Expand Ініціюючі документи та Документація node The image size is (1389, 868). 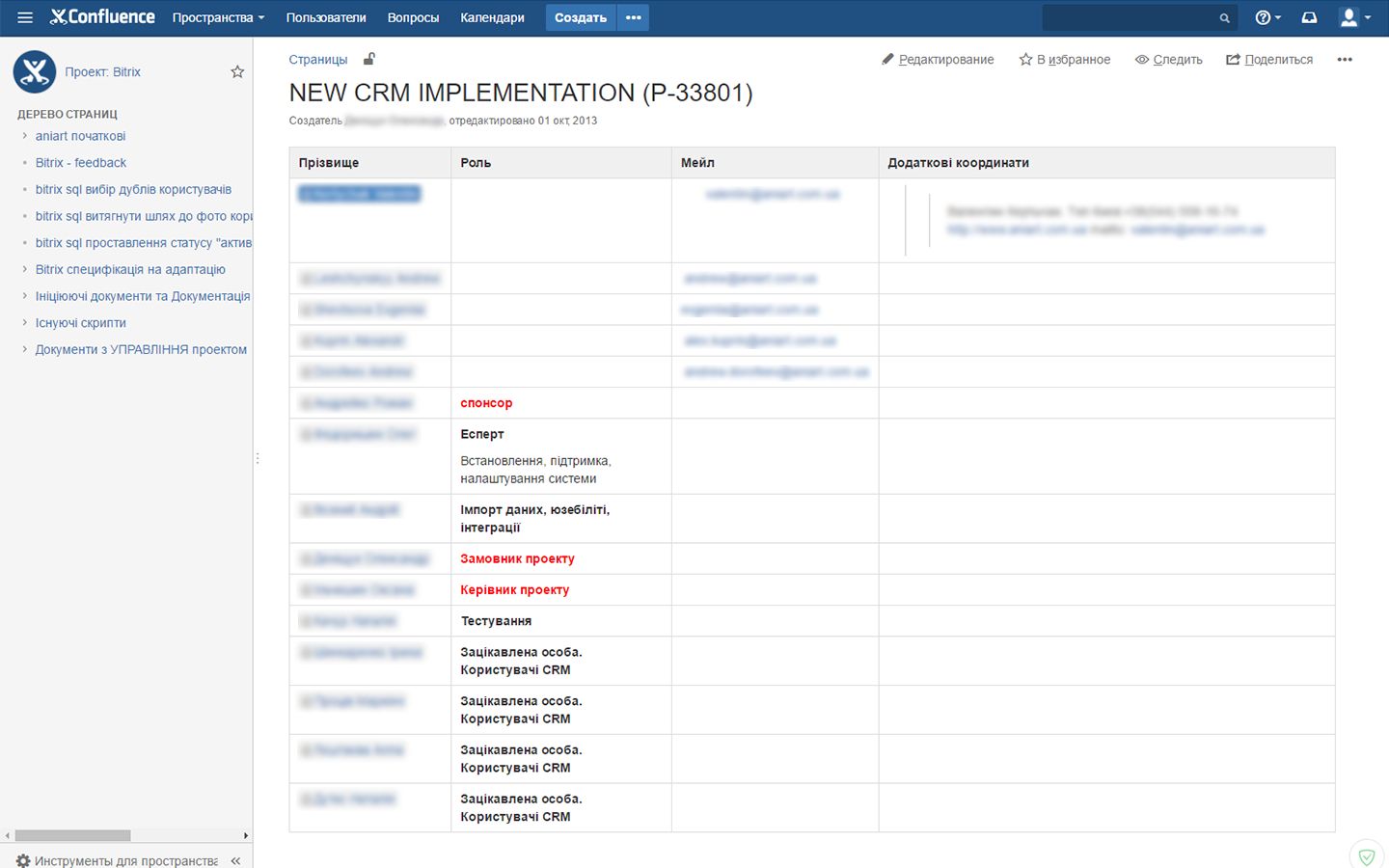click(x=24, y=296)
